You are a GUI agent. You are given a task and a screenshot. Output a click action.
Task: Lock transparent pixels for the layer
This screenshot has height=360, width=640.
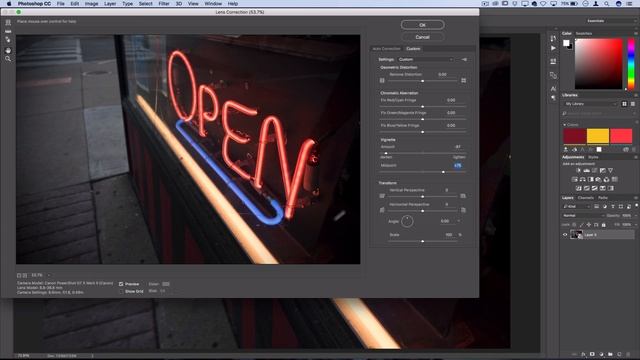(574, 225)
